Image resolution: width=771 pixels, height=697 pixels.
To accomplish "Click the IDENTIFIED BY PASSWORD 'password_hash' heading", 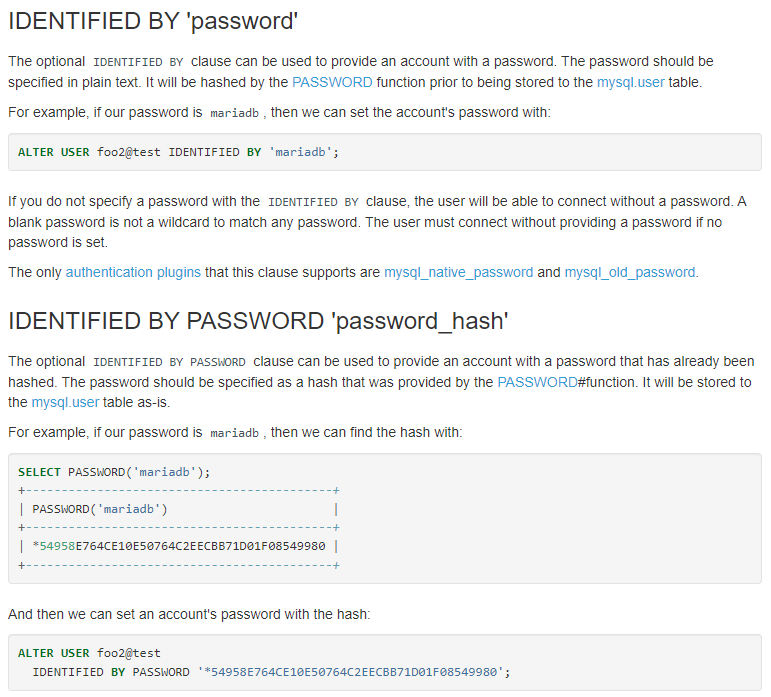I will click(258, 321).
